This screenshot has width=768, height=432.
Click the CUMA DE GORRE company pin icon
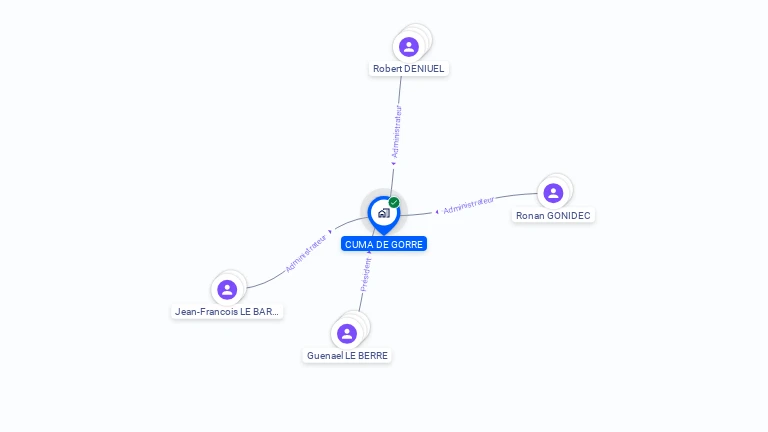tap(384, 215)
